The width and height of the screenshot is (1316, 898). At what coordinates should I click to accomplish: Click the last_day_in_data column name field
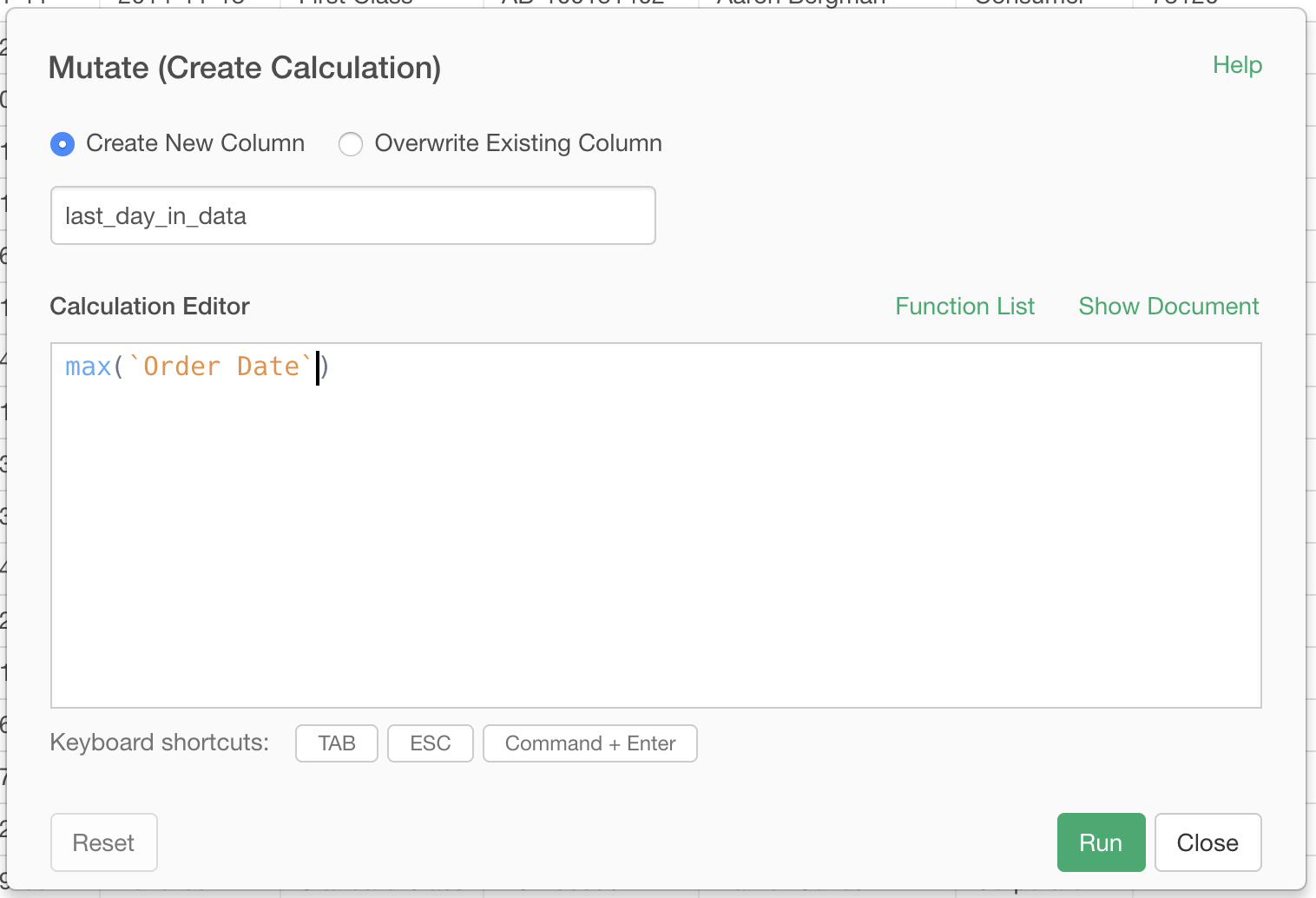coord(353,215)
